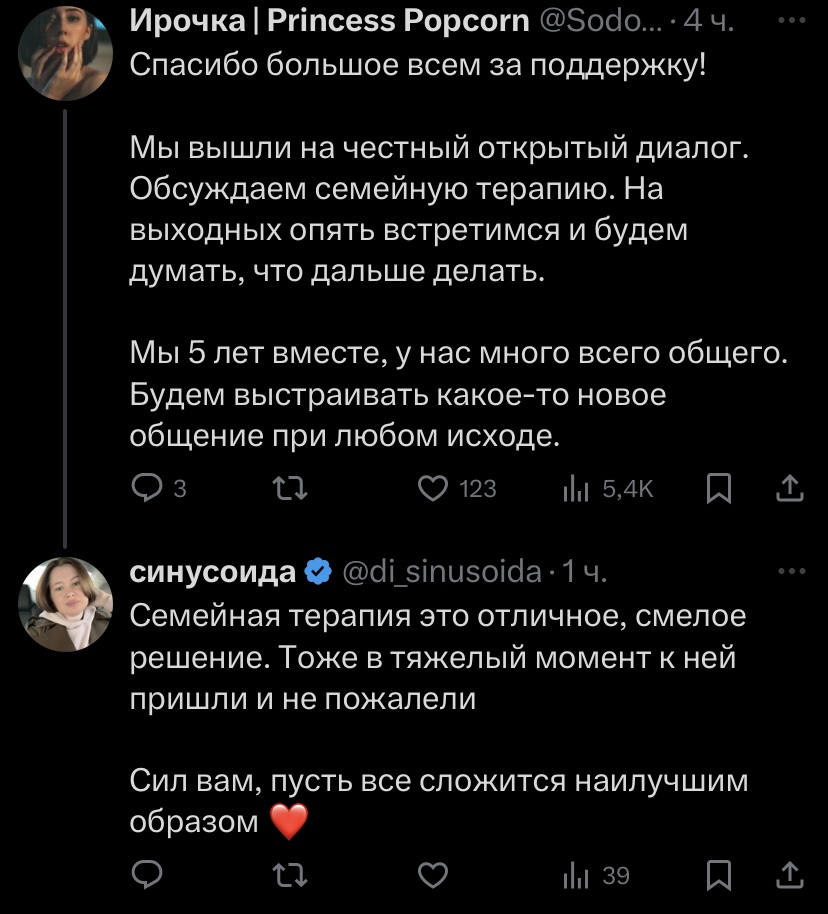
Task: Reply to Ирочка's tweet
Action: [148, 488]
